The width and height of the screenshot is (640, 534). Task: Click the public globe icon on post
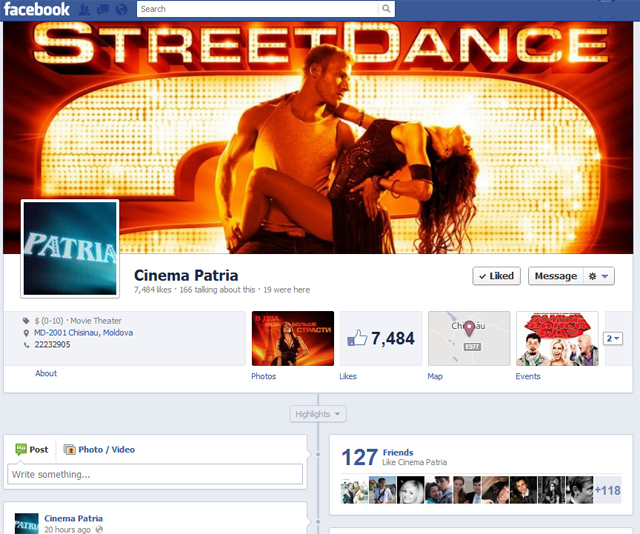click(x=99, y=530)
